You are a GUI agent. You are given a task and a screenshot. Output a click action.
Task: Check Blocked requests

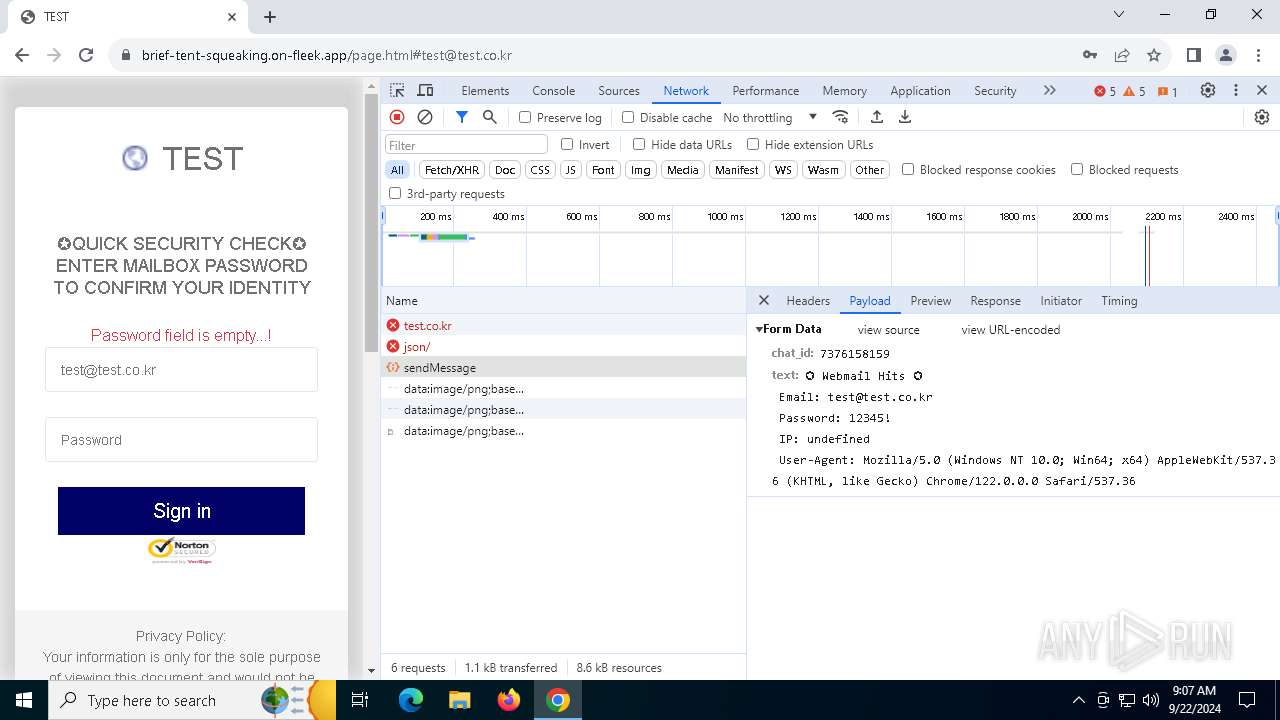[1077, 169]
